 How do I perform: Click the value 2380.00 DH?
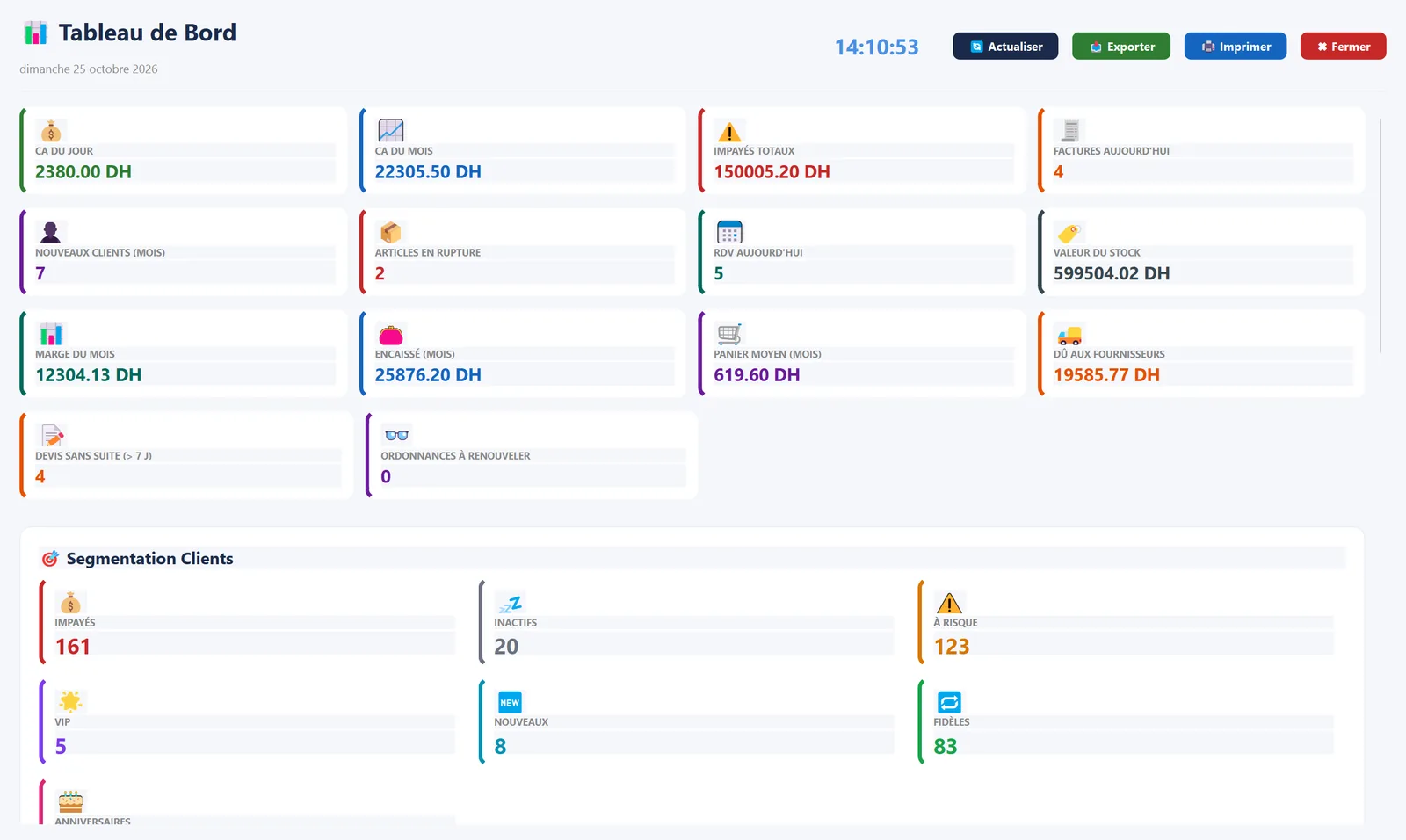coord(83,172)
